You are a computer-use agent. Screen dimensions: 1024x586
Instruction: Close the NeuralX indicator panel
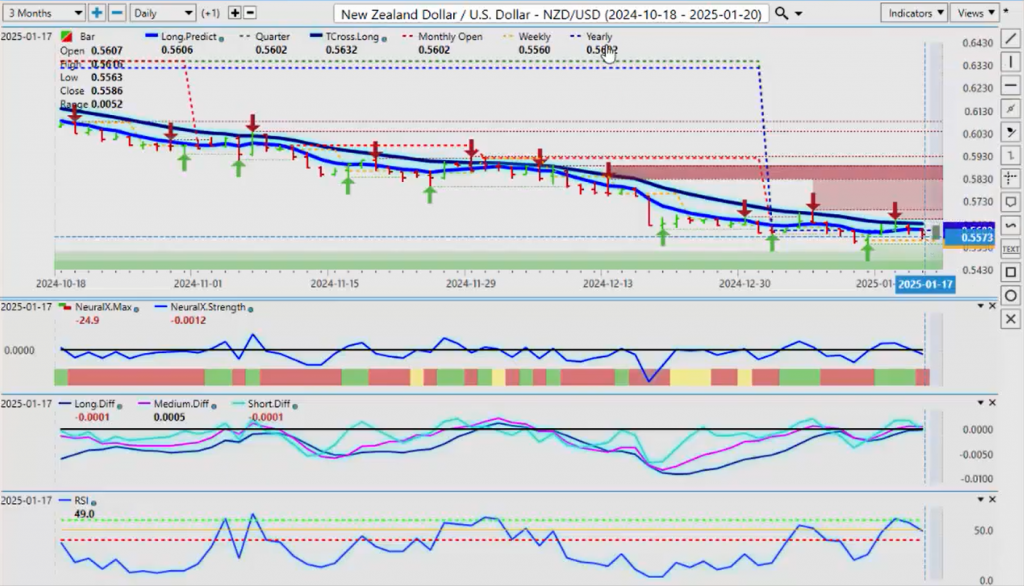993,307
